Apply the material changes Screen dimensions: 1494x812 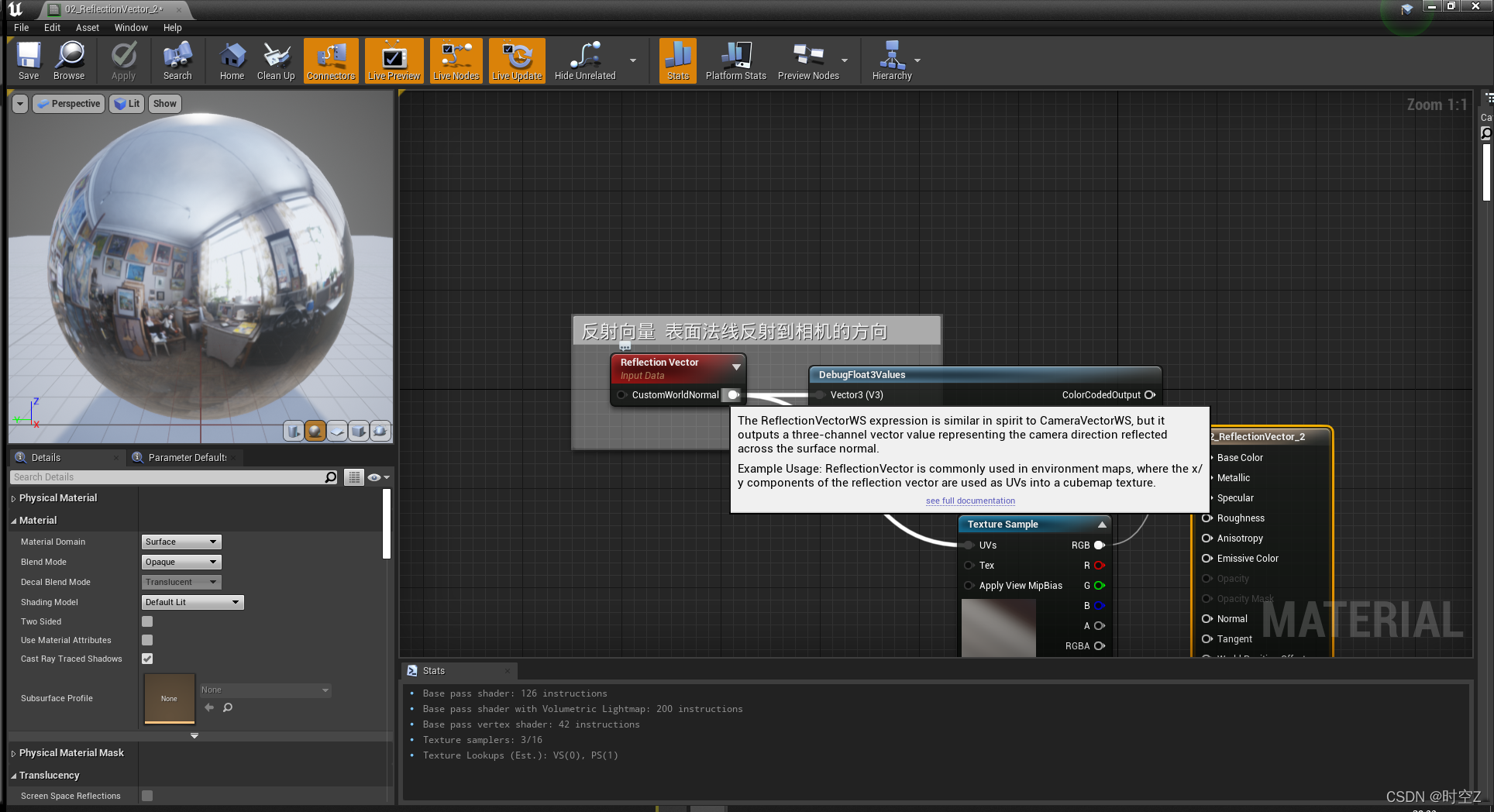(123, 60)
